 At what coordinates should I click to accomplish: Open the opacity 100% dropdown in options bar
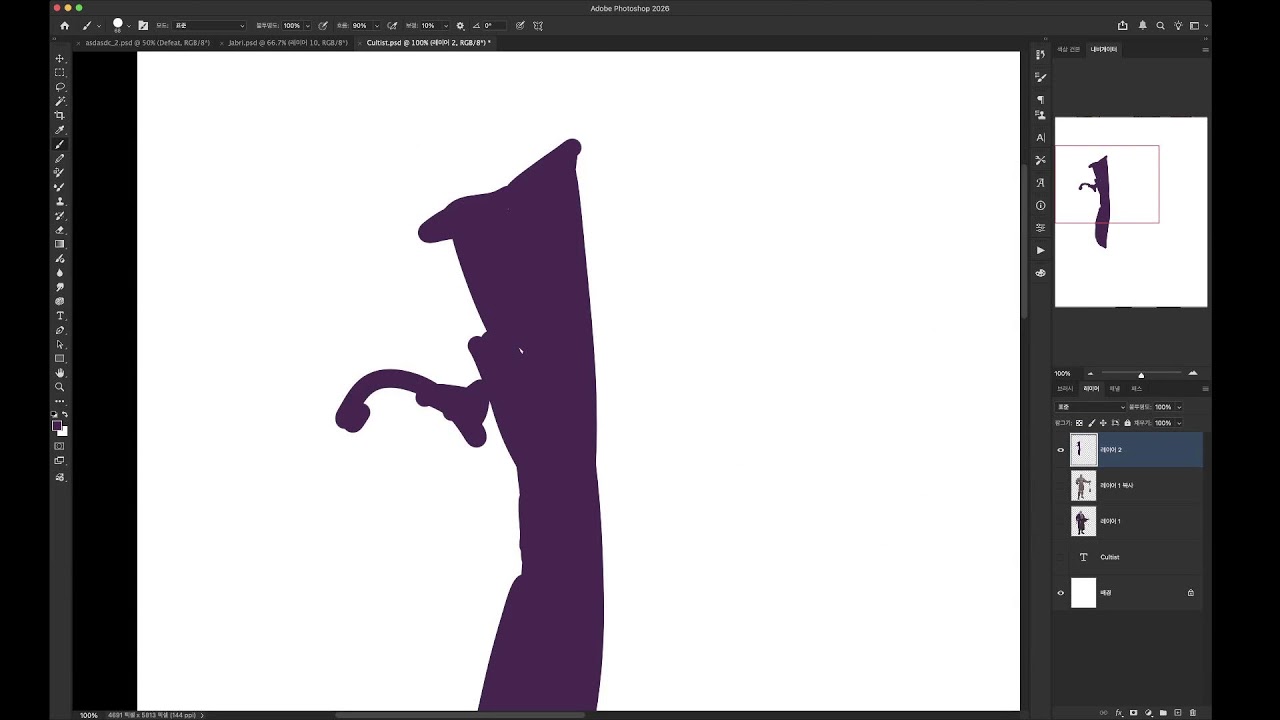coord(307,25)
